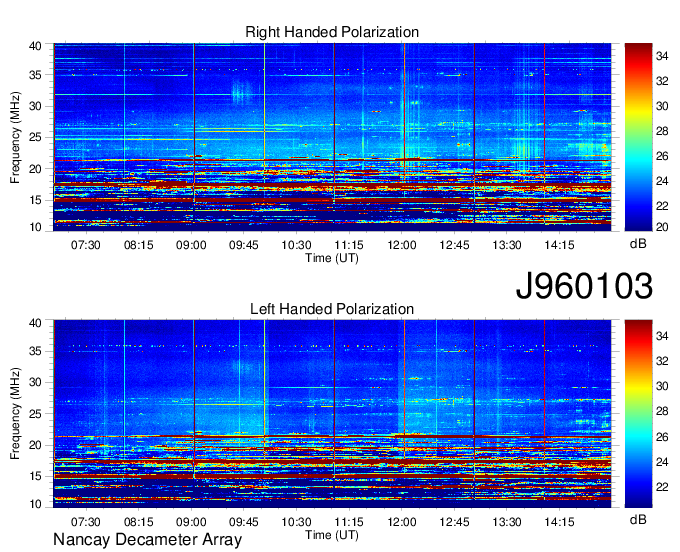The height and width of the screenshot is (552, 680).
Task: Click the '09:00' time tick of Right Handed plot
Action: (191, 245)
